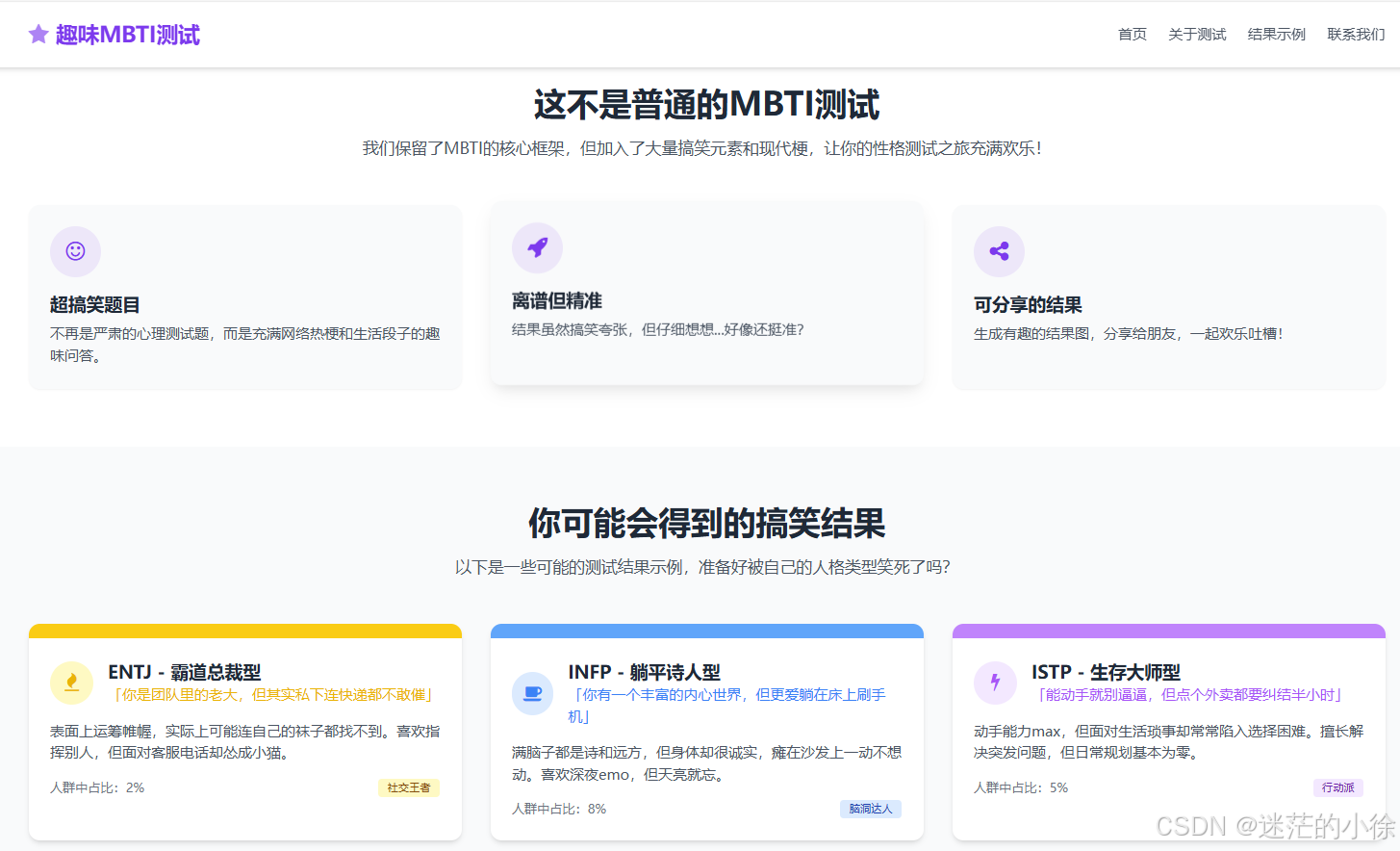
Task: Click the smiley icon above 超搞笑题目
Action: pyautogui.click(x=75, y=251)
